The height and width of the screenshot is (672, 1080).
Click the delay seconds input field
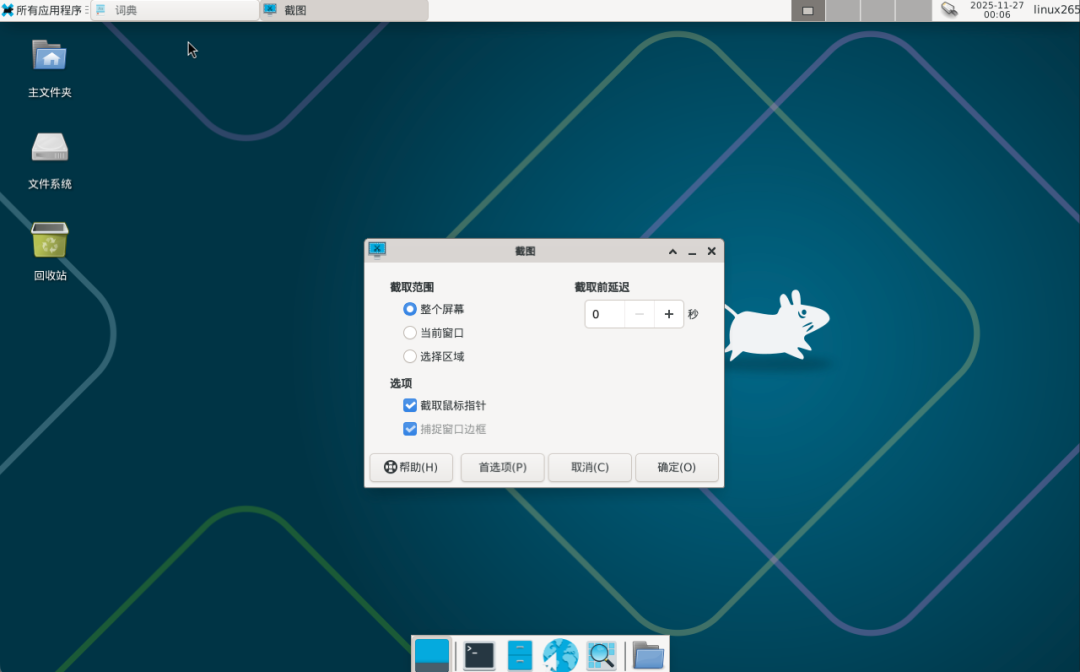point(605,314)
